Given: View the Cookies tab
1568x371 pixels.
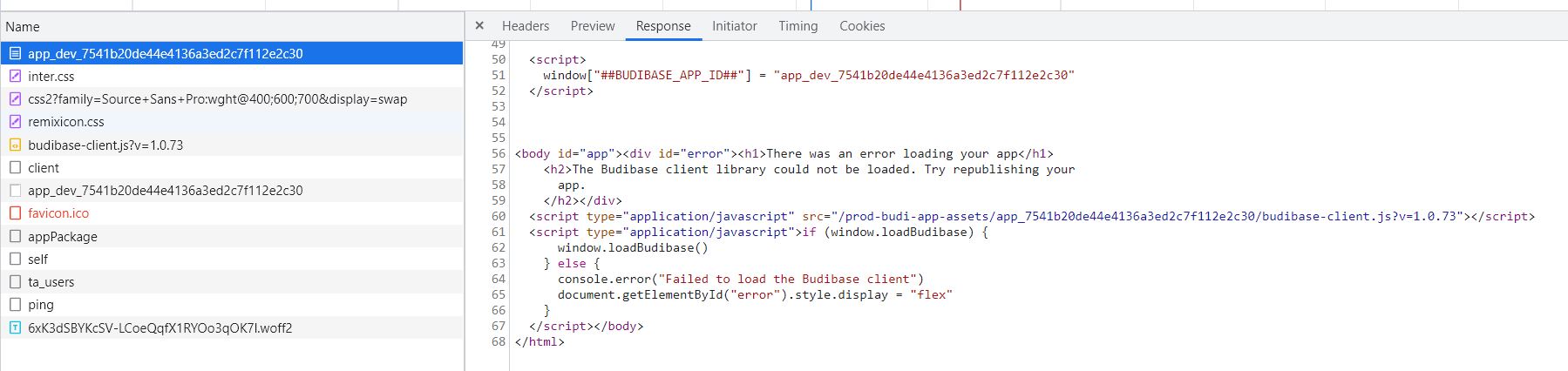Looking at the screenshot, I should (862, 26).
